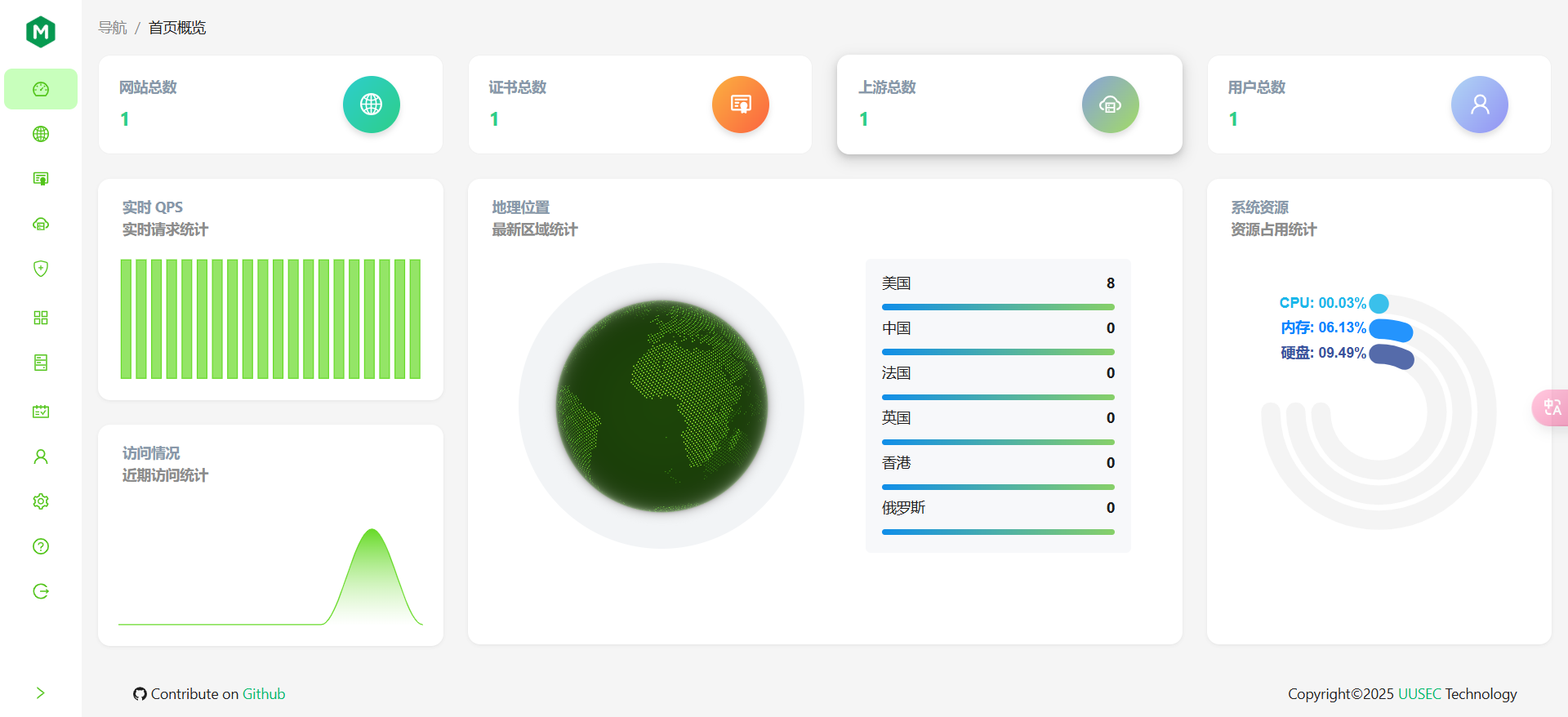
Task: Click the green M logo
Action: [41, 32]
